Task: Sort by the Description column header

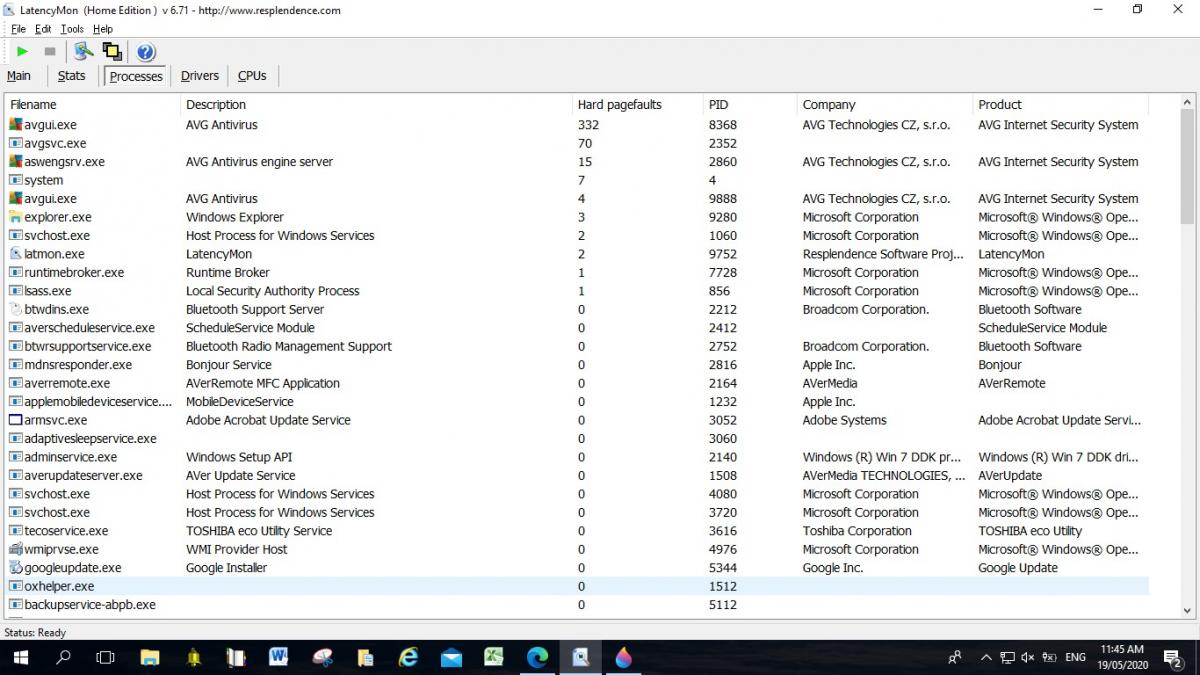Action: tap(377, 104)
